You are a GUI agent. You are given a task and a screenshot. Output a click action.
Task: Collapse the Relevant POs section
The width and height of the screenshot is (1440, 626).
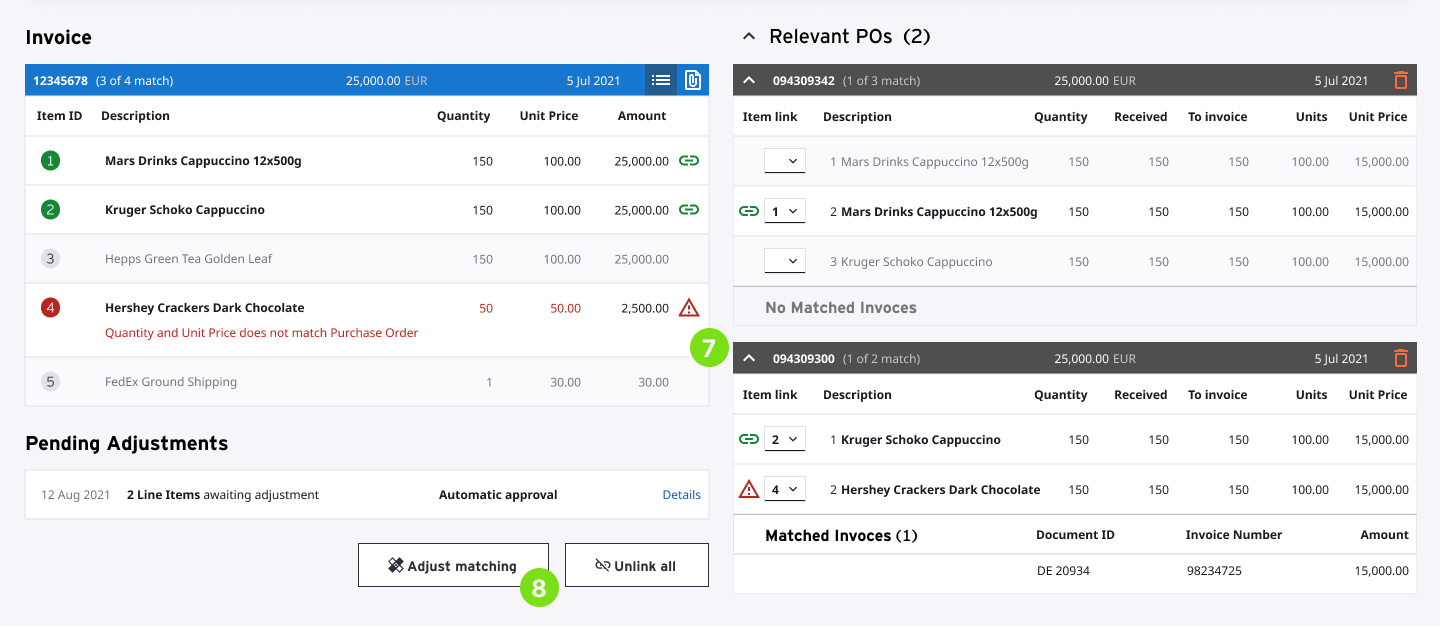coord(748,37)
